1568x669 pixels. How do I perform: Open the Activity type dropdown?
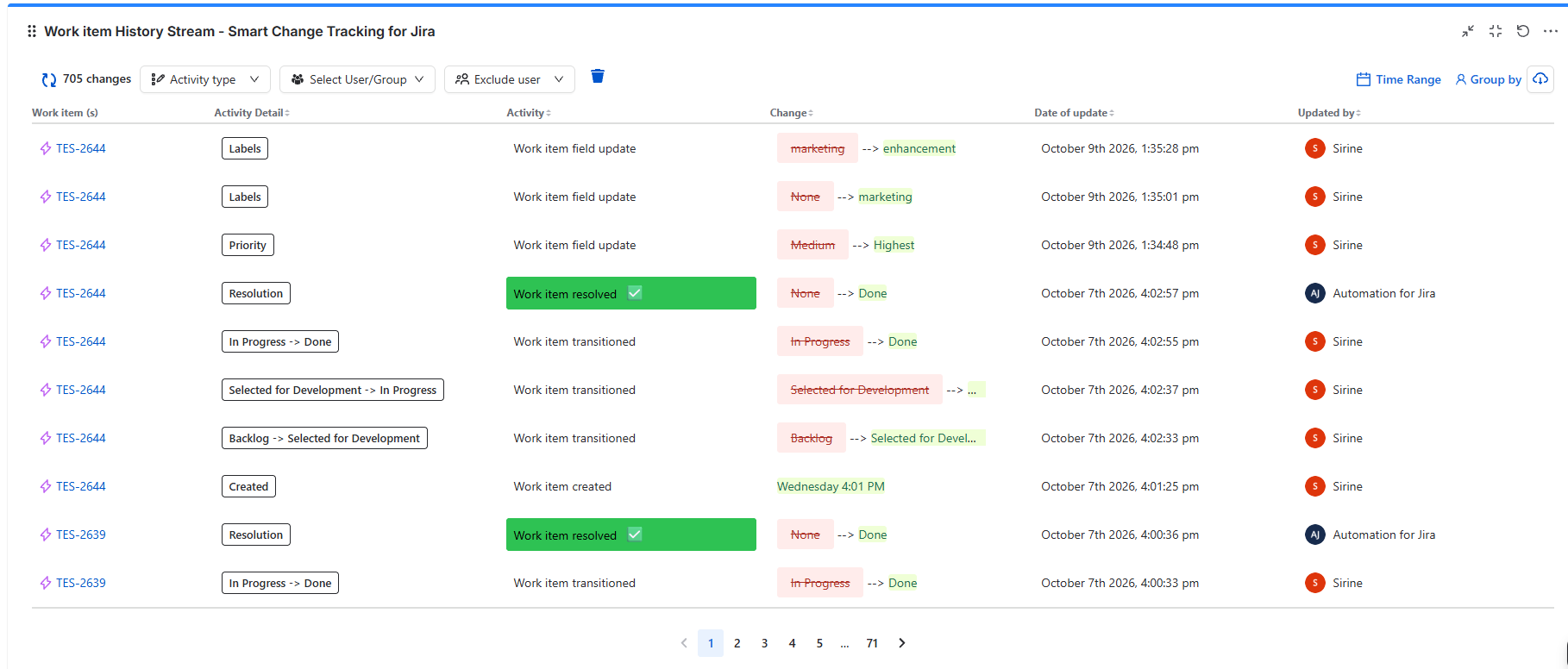[205, 79]
